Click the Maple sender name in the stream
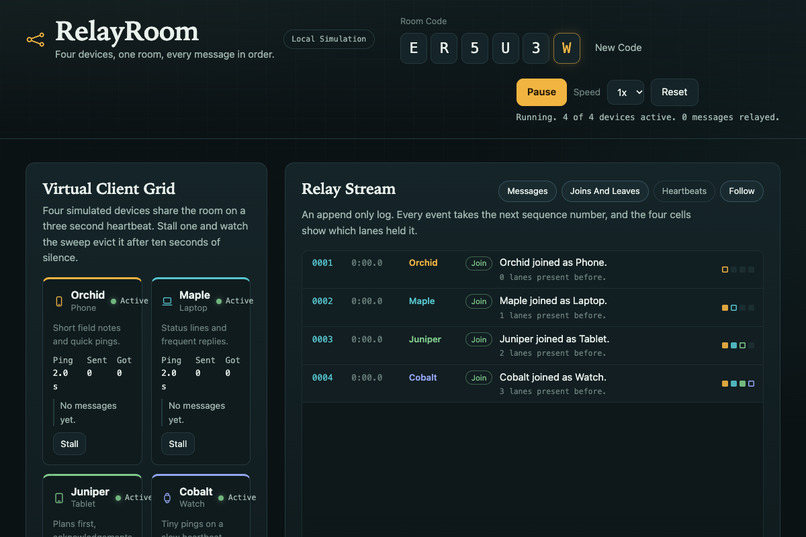This screenshot has height=537, width=806. (x=422, y=301)
